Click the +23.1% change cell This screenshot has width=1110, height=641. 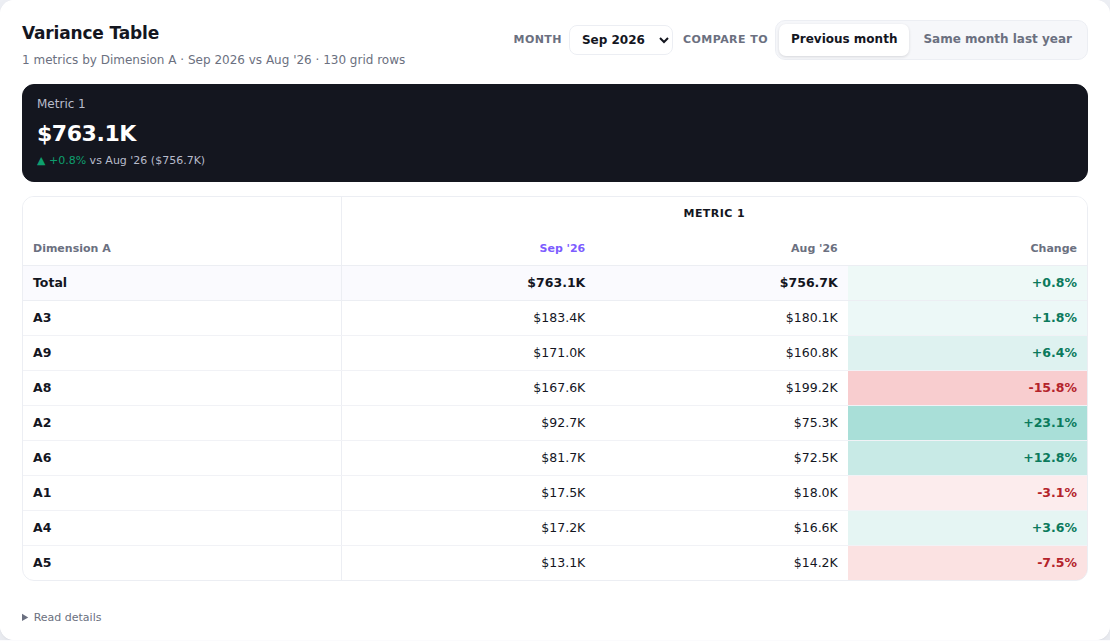tap(968, 423)
